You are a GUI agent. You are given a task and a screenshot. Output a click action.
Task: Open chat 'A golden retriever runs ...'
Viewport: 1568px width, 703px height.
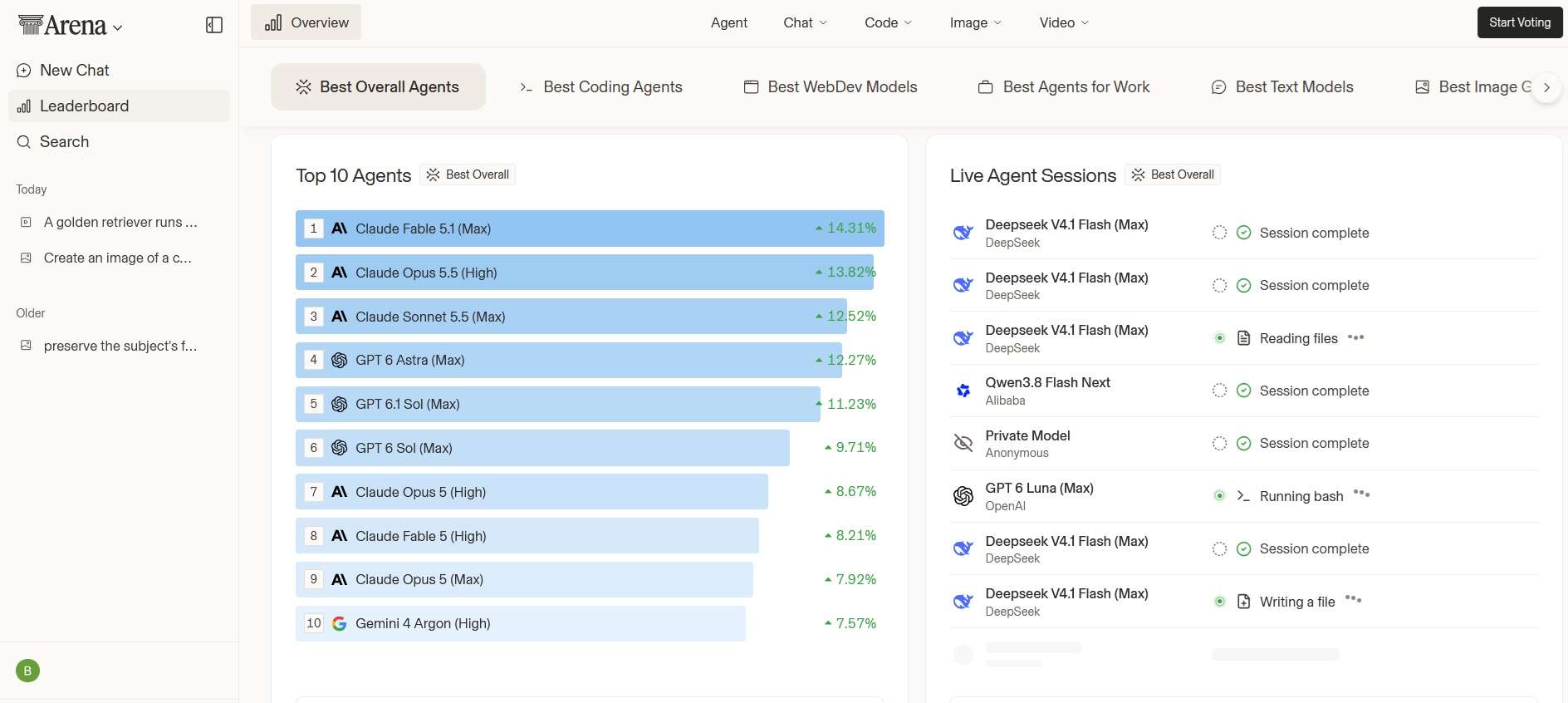(120, 223)
